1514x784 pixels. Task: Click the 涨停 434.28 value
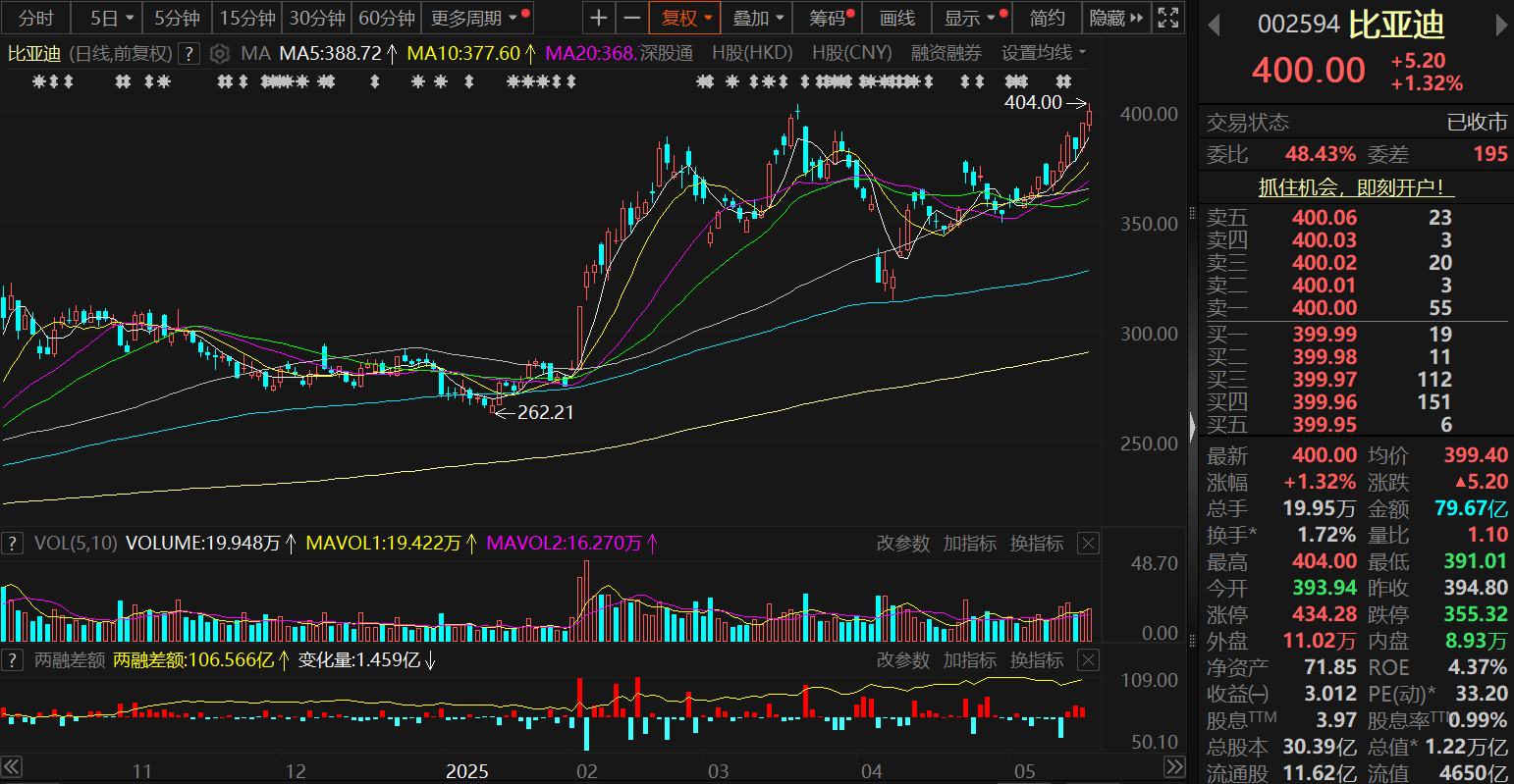coord(1325,614)
